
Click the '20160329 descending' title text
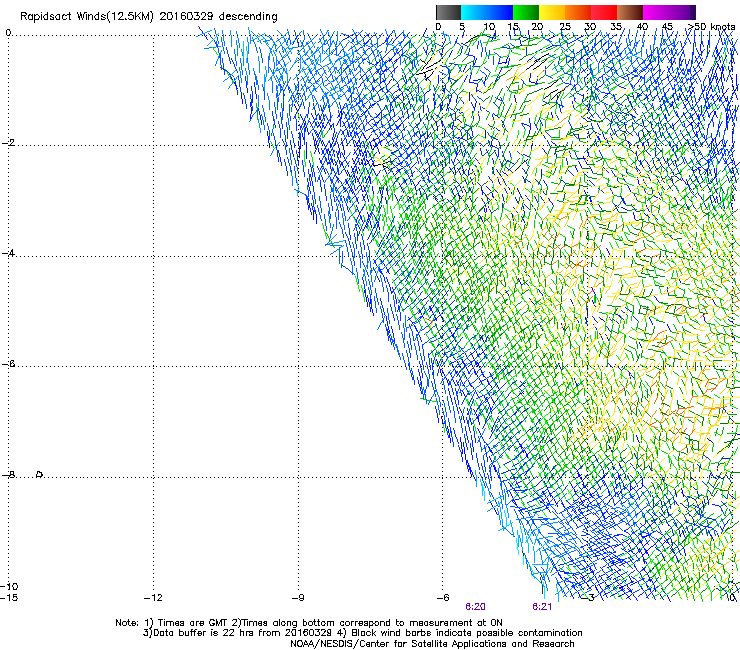pyautogui.click(x=219, y=17)
